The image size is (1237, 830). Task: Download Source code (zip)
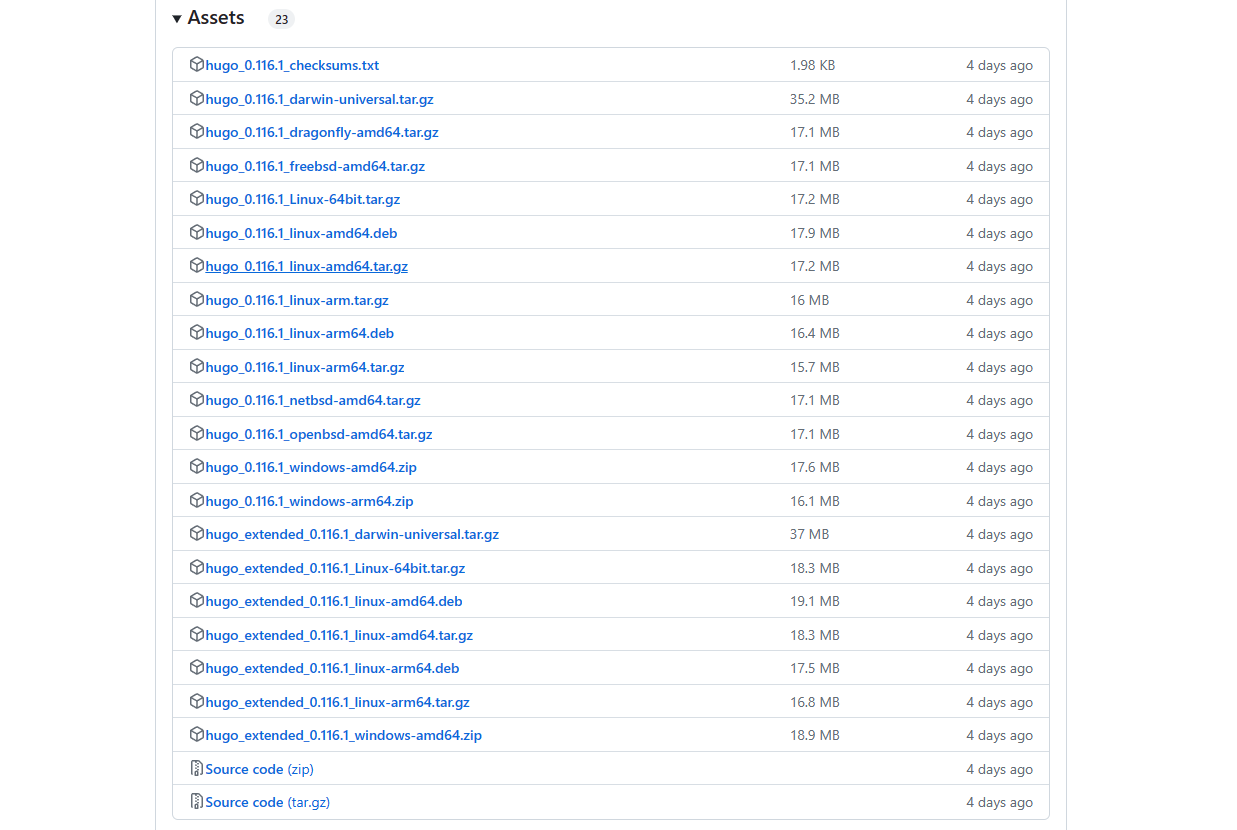pyautogui.click(x=260, y=769)
